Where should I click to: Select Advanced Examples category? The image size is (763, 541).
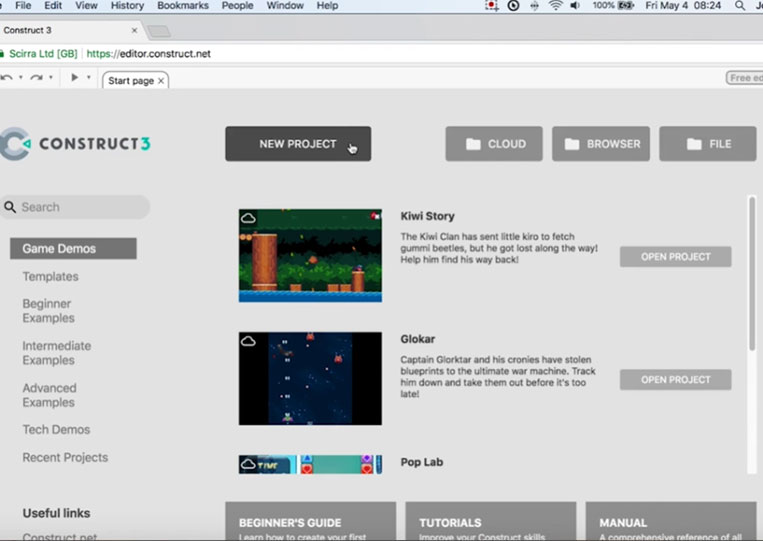click(49, 395)
